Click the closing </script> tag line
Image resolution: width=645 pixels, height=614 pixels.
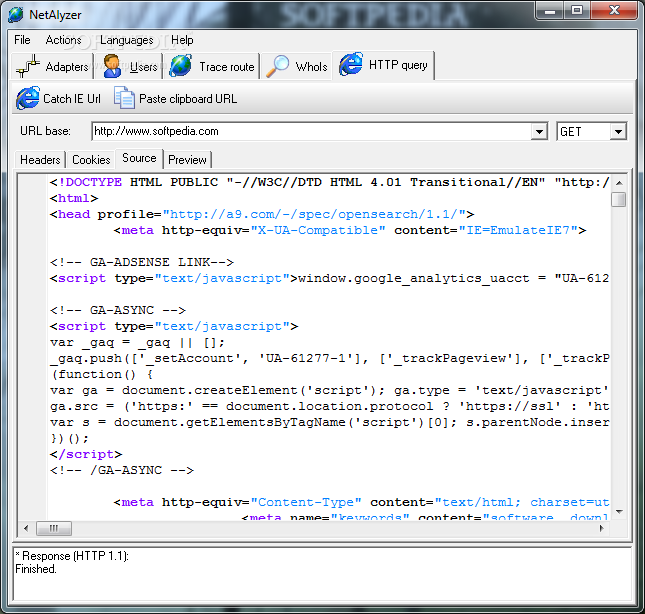pyautogui.click(x=86, y=454)
